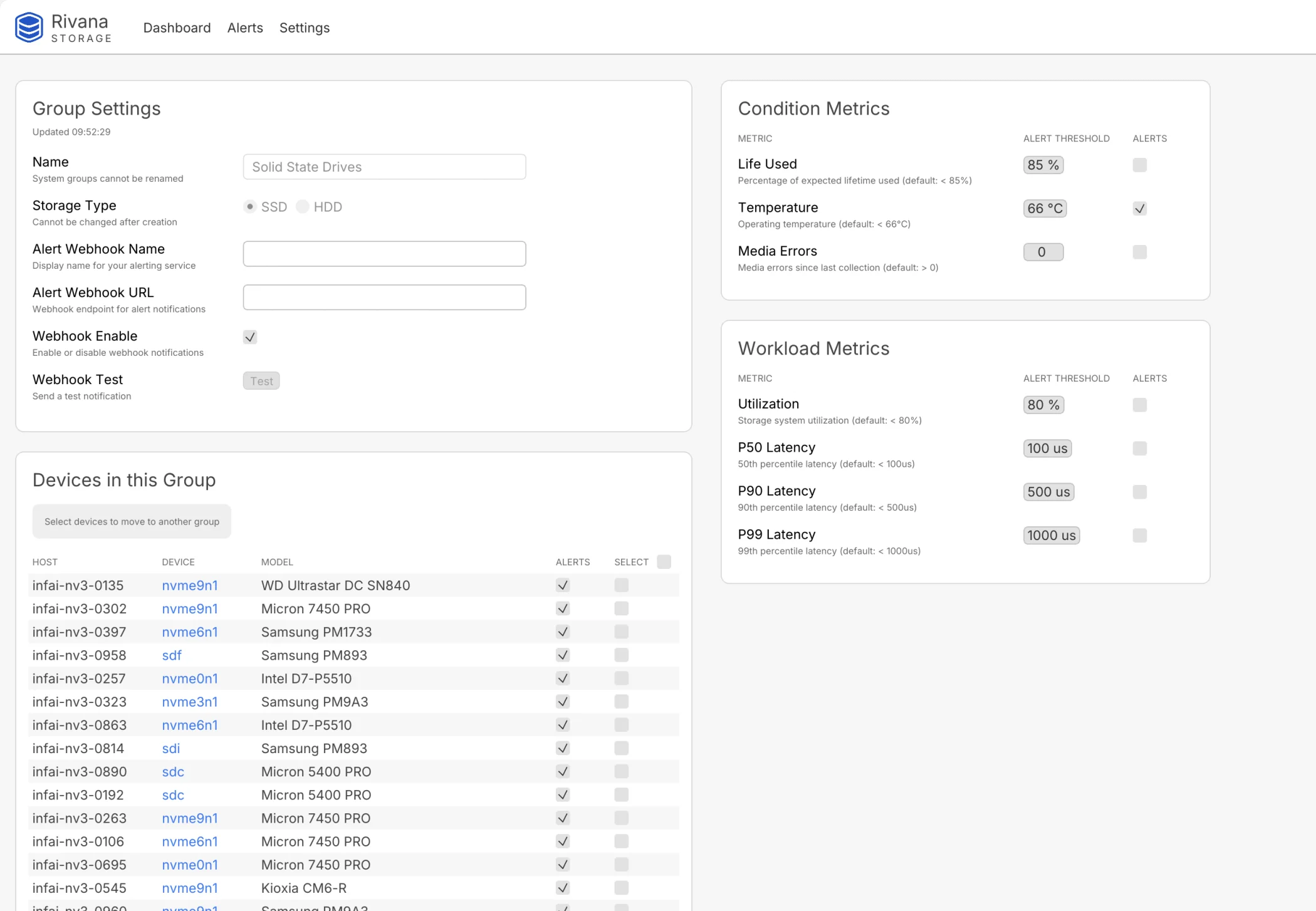
Task: Toggle alerts checkbox for infai-nv3-0106
Action: [x=563, y=841]
